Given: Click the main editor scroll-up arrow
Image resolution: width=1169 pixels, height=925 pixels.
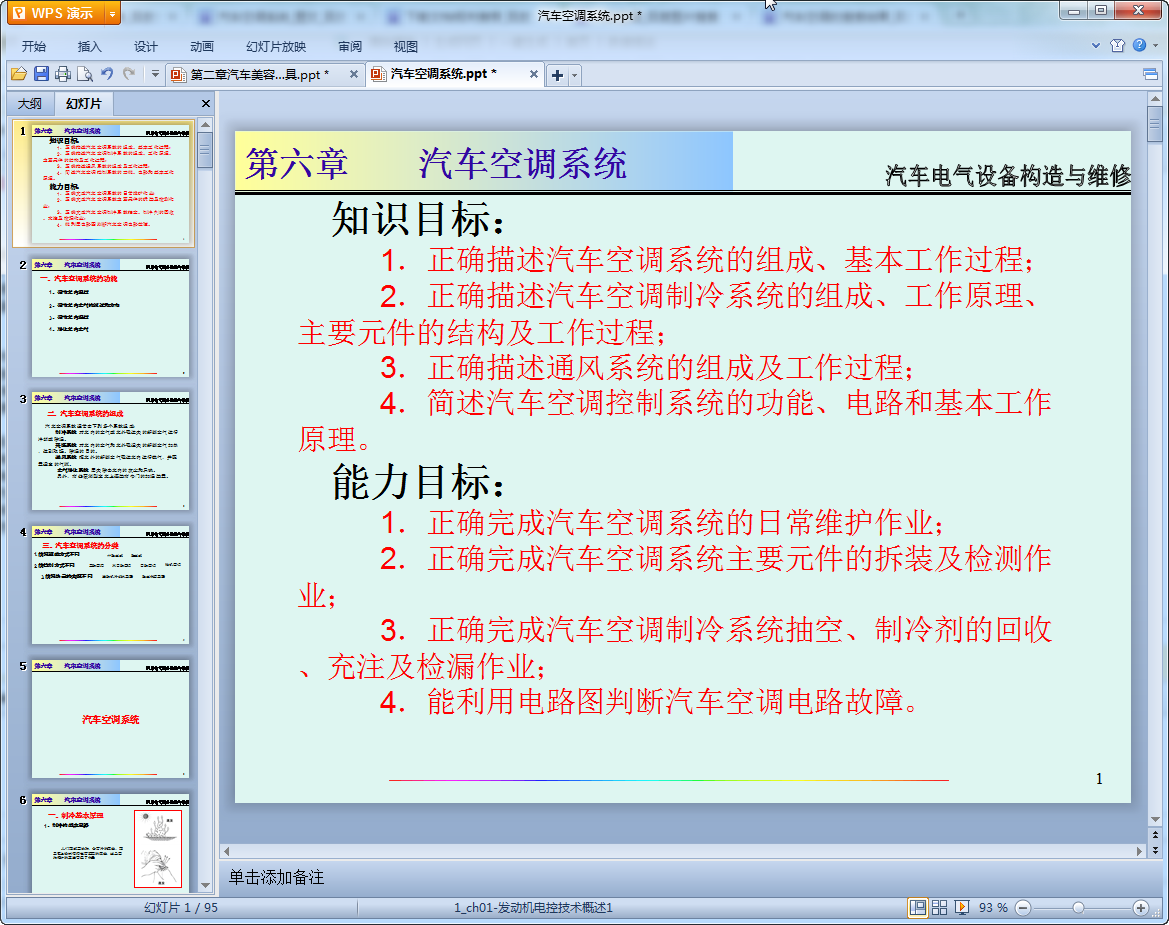Looking at the screenshot, I should coord(1155,98).
